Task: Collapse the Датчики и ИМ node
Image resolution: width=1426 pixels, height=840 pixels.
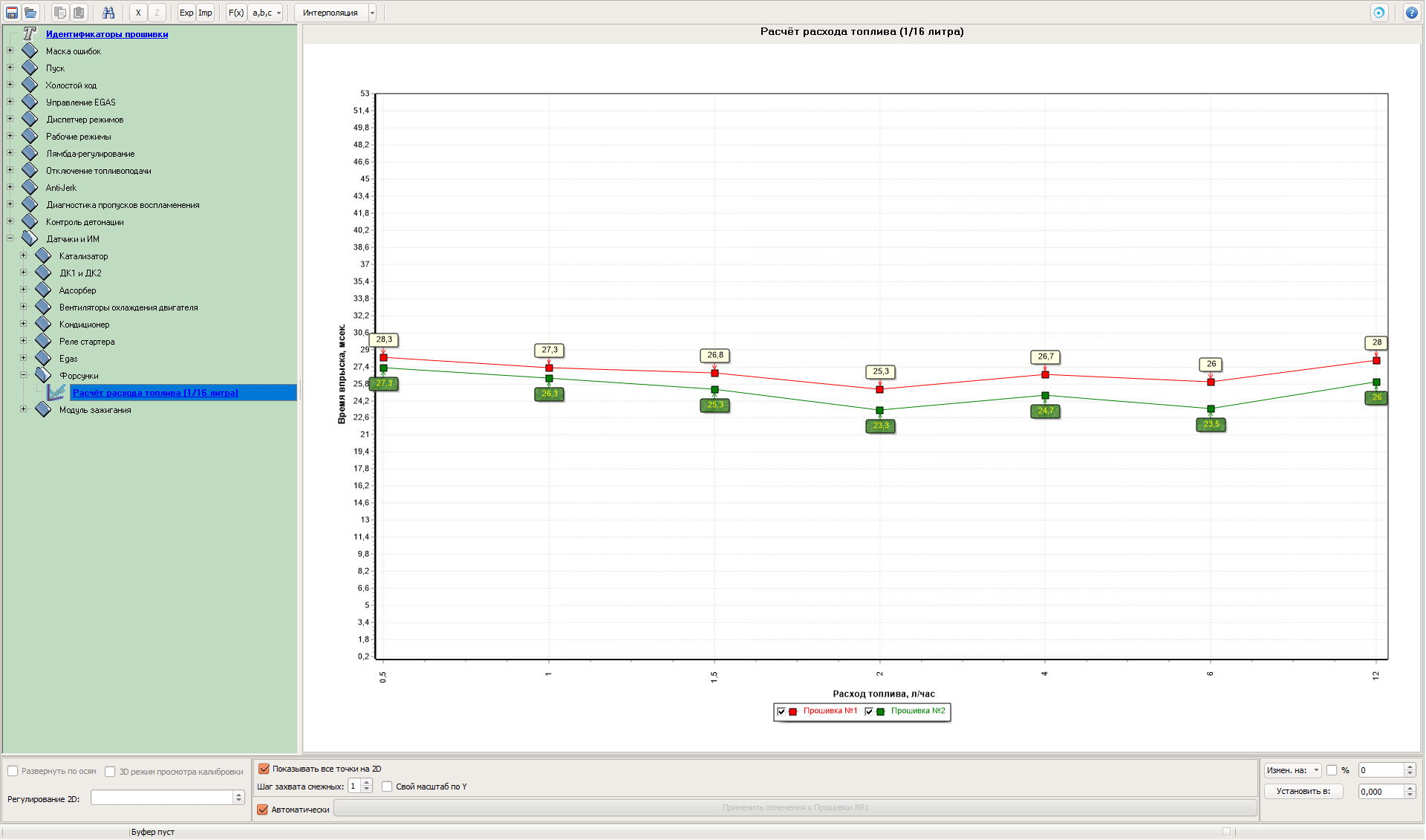Action: click(10, 238)
